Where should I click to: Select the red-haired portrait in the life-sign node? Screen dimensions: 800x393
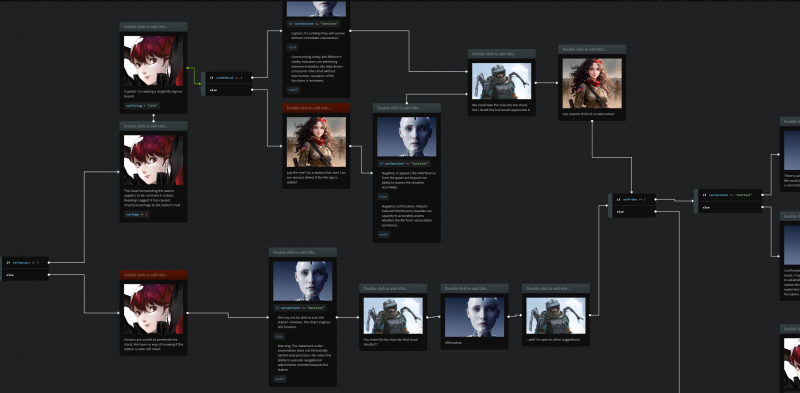point(153,61)
